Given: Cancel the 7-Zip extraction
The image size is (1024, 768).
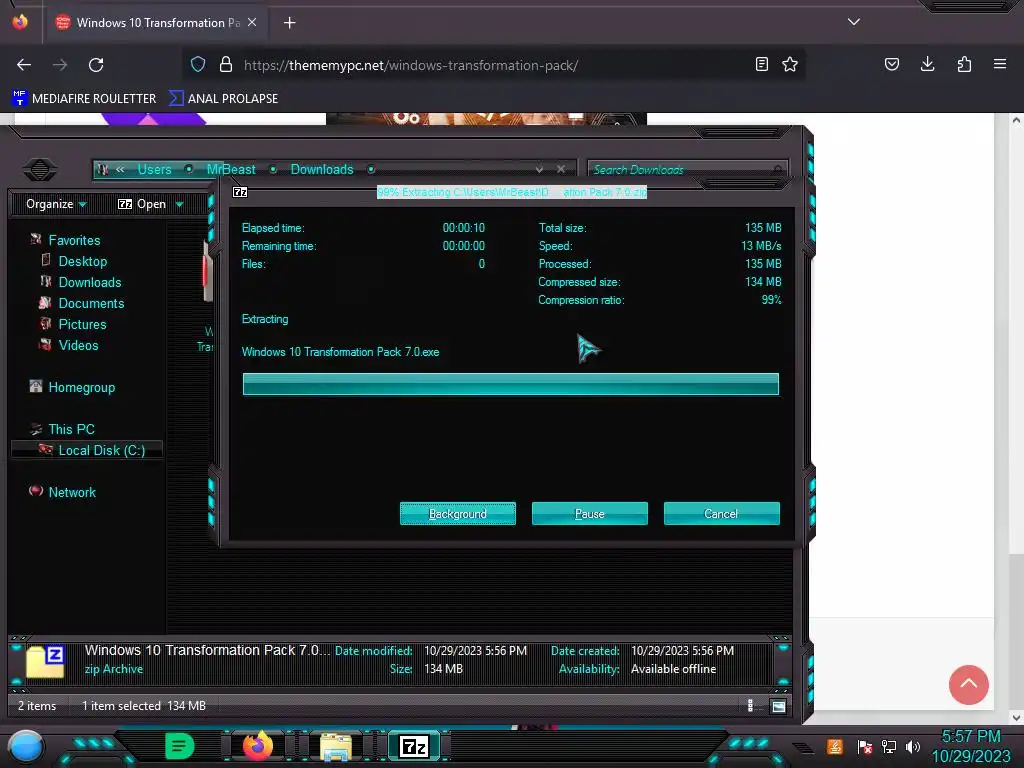Looking at the screenshot, I should (721, 513).
